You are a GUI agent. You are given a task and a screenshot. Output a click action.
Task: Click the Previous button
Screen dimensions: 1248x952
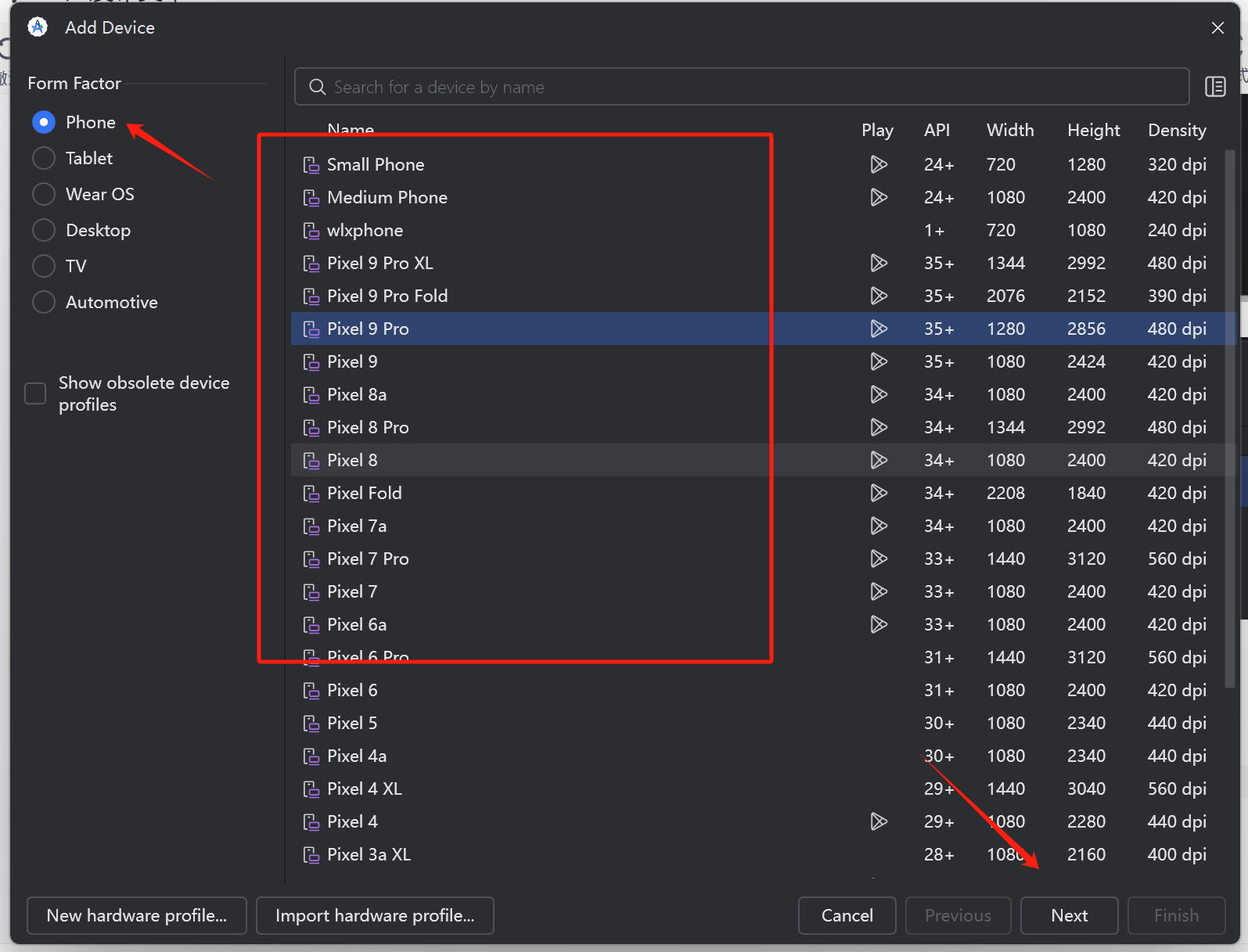[958, 915]
